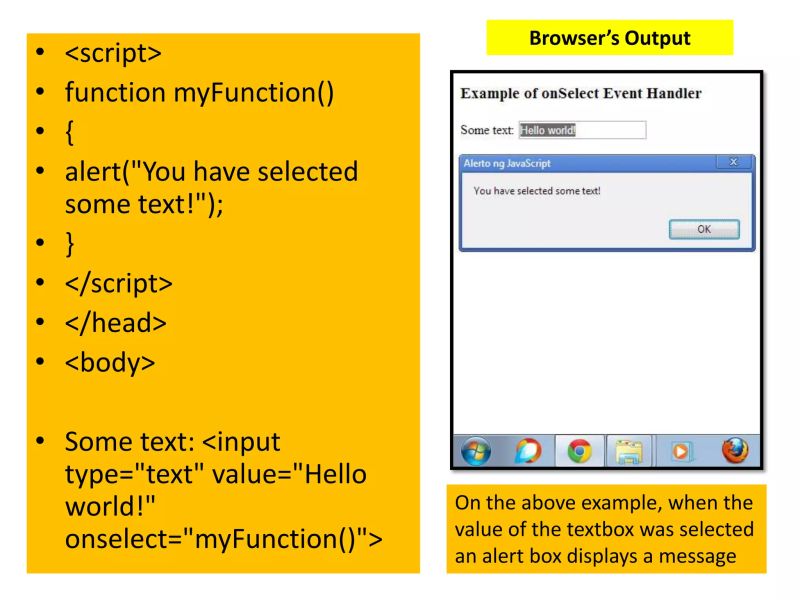
Task: Close the Alerto ng JavaScript dialog
Action: 734,161
